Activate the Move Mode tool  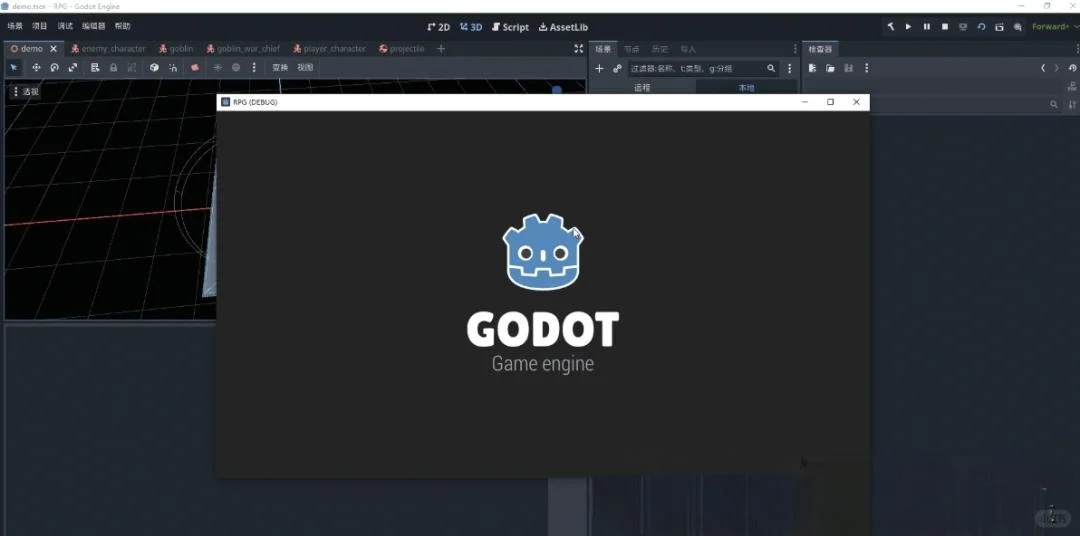click(x=37, y=68)
